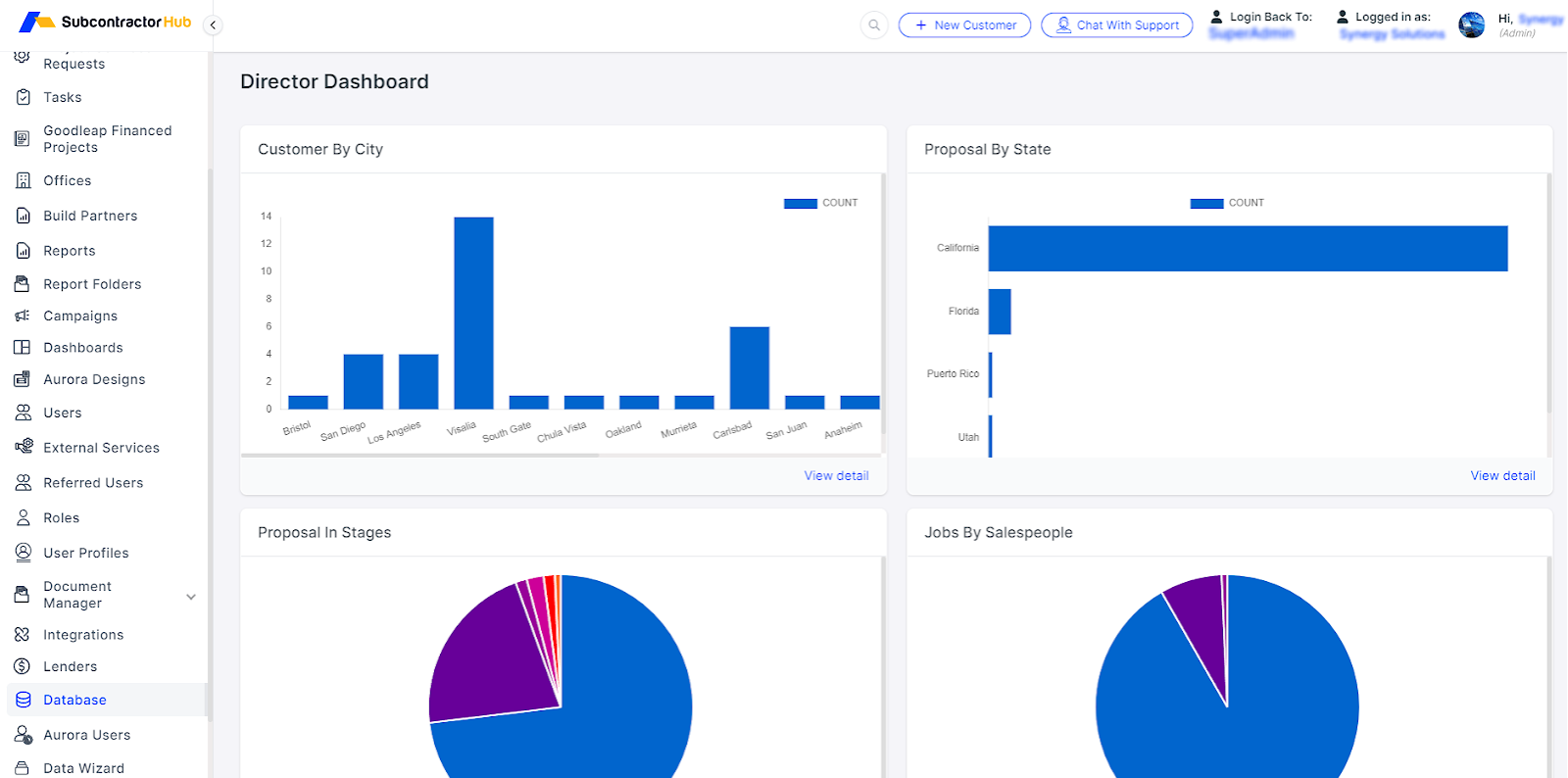This screenshot has width=1568, height=778.
Task: Click the Integrations icon
Action: [23, 635]
